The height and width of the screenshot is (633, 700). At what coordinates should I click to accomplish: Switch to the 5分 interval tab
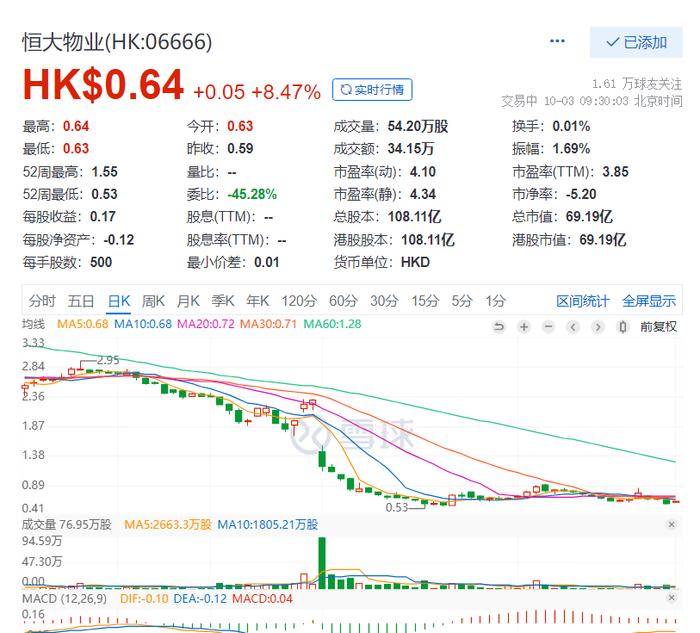coord(462,301)
